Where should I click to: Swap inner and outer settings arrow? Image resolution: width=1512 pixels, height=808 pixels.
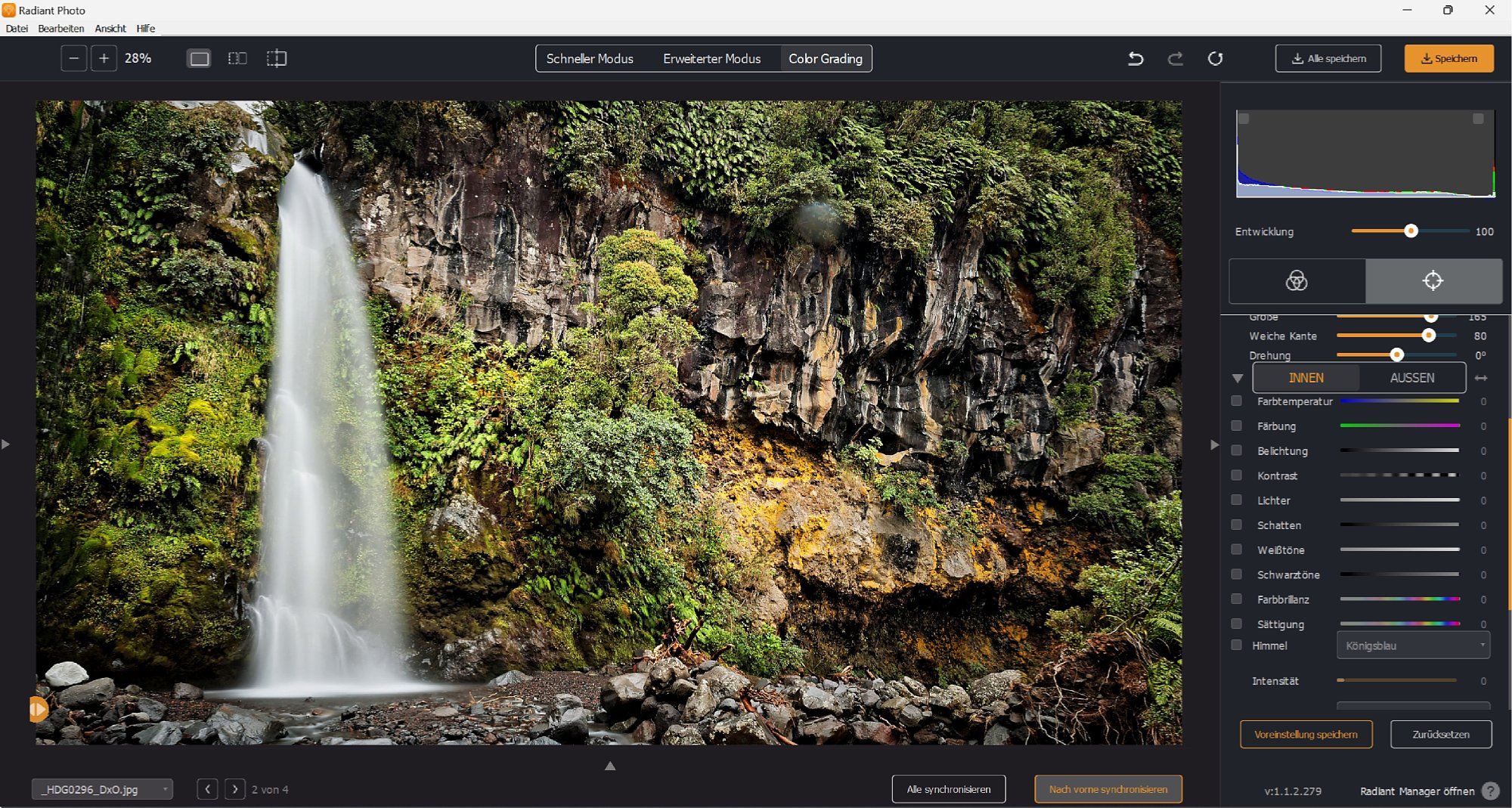pyautogui.click(x=1481, y=378)
